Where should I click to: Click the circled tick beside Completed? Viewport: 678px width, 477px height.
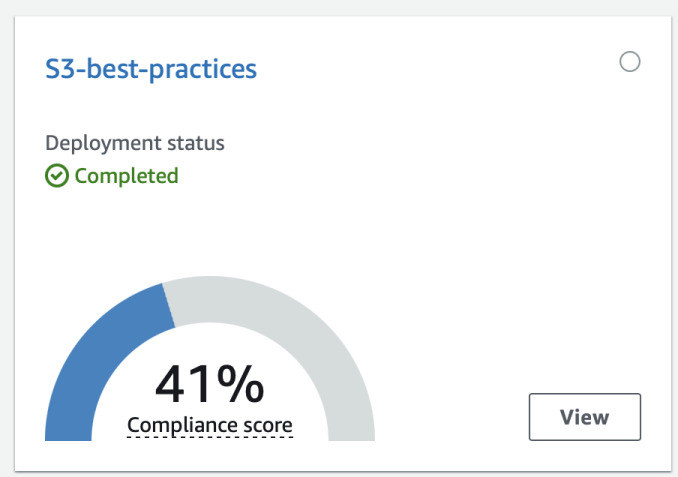tap(58, 177)
